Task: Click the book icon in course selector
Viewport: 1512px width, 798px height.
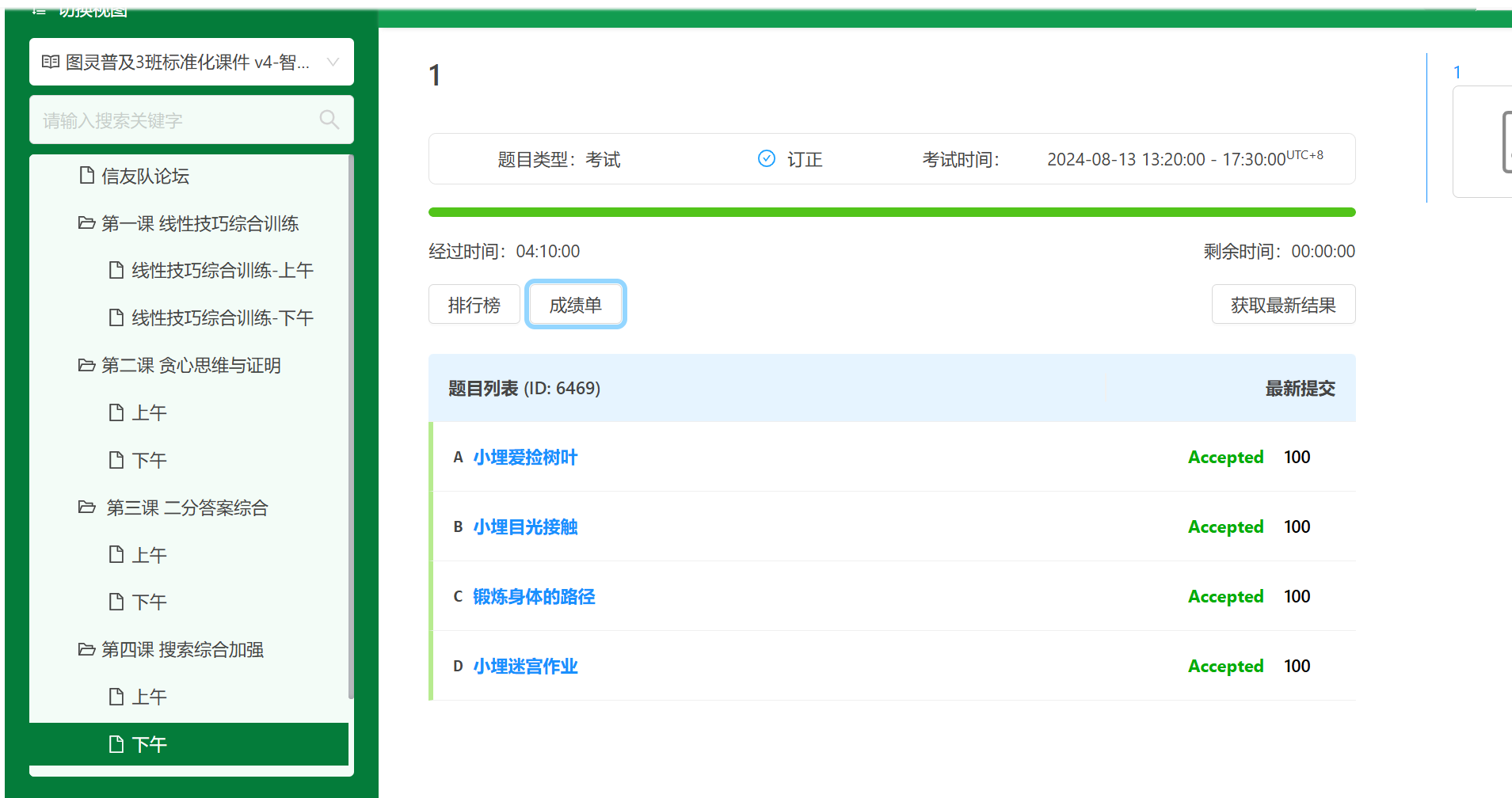Action: 51,62
